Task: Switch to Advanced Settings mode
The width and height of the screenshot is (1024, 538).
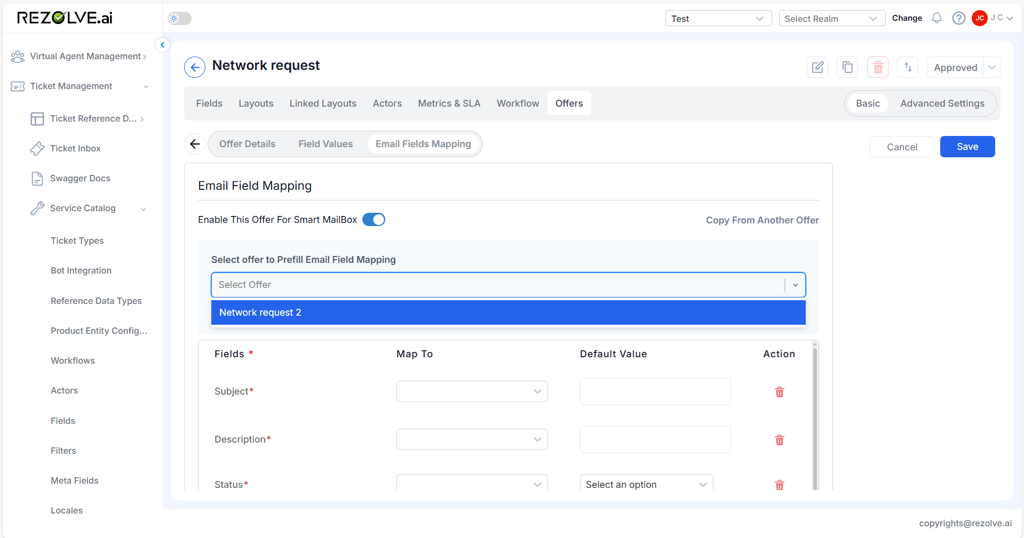Action: coord(941,103)
